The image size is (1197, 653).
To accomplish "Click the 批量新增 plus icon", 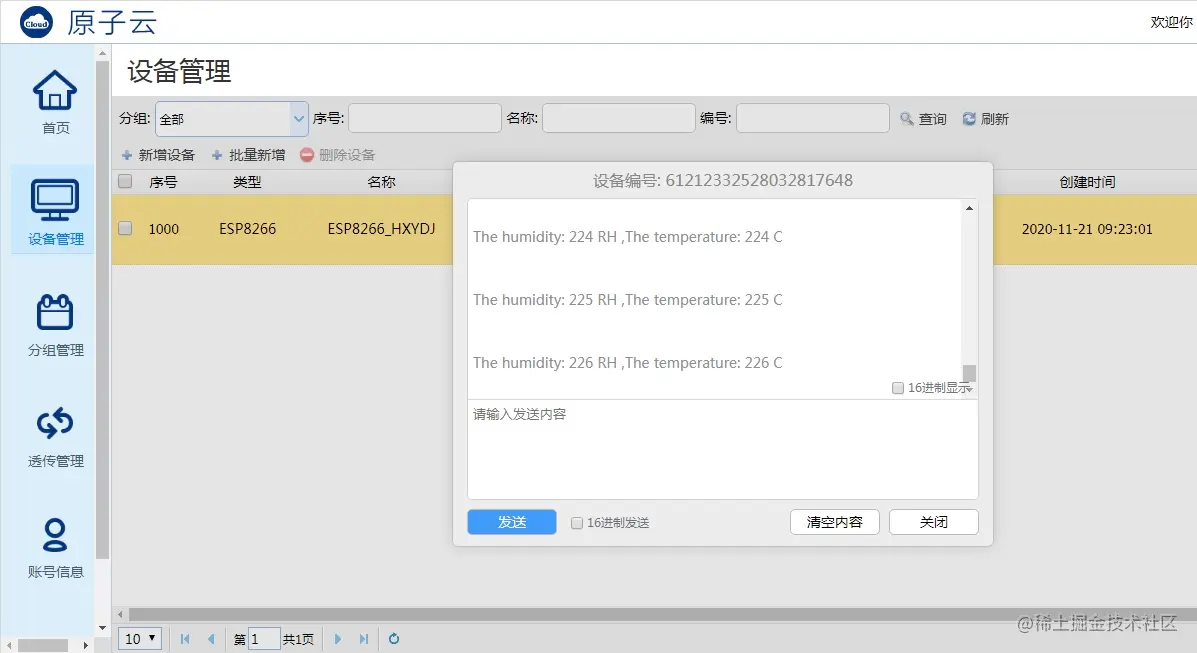I will 217,155.
